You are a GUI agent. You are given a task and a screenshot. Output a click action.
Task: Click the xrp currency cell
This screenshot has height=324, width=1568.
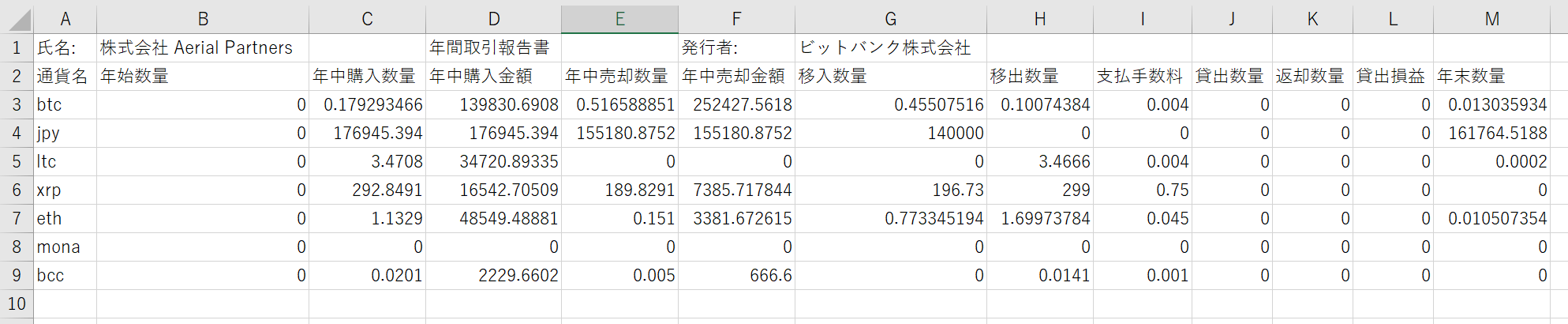coord(65,190)
